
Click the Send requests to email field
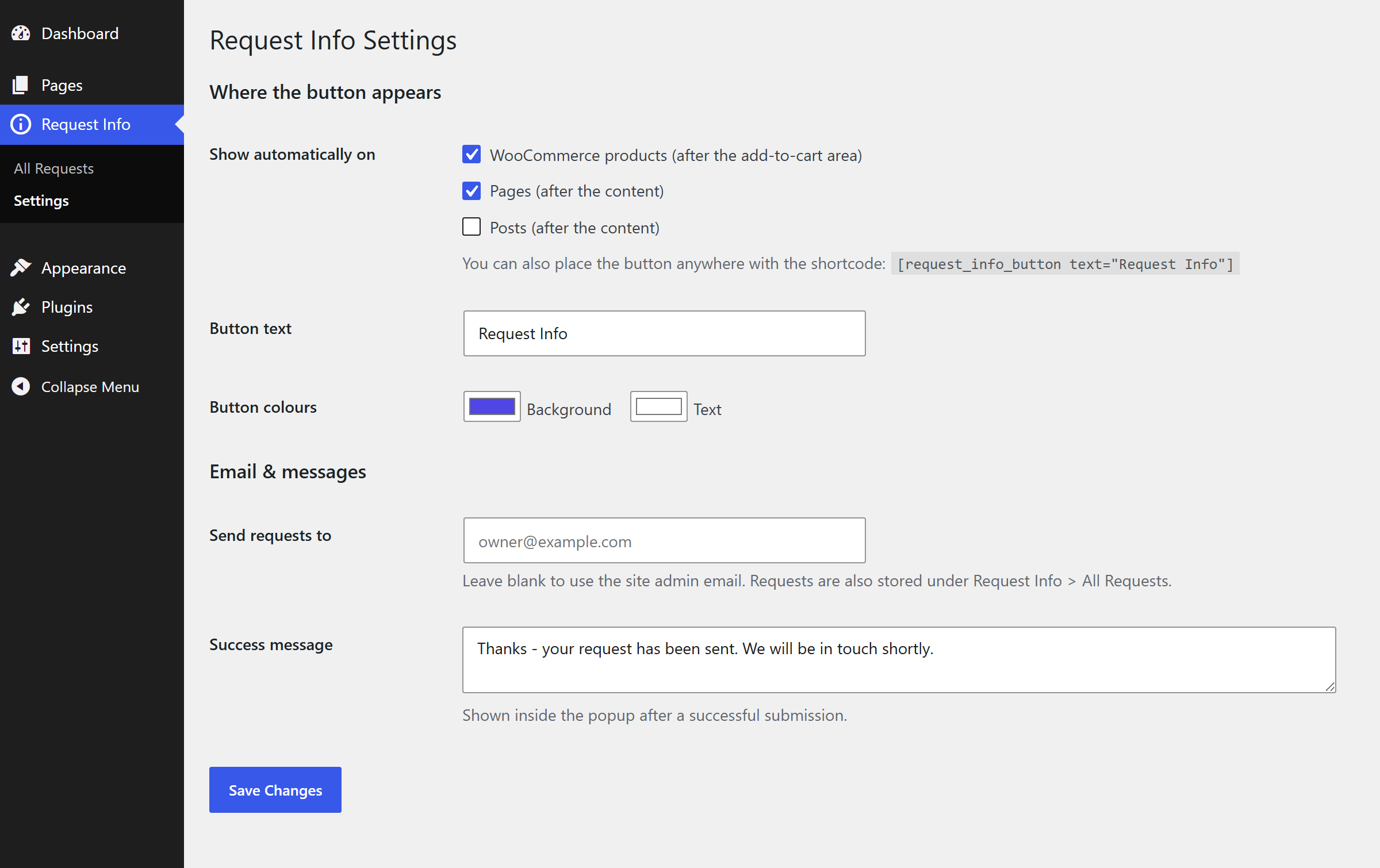665,540
